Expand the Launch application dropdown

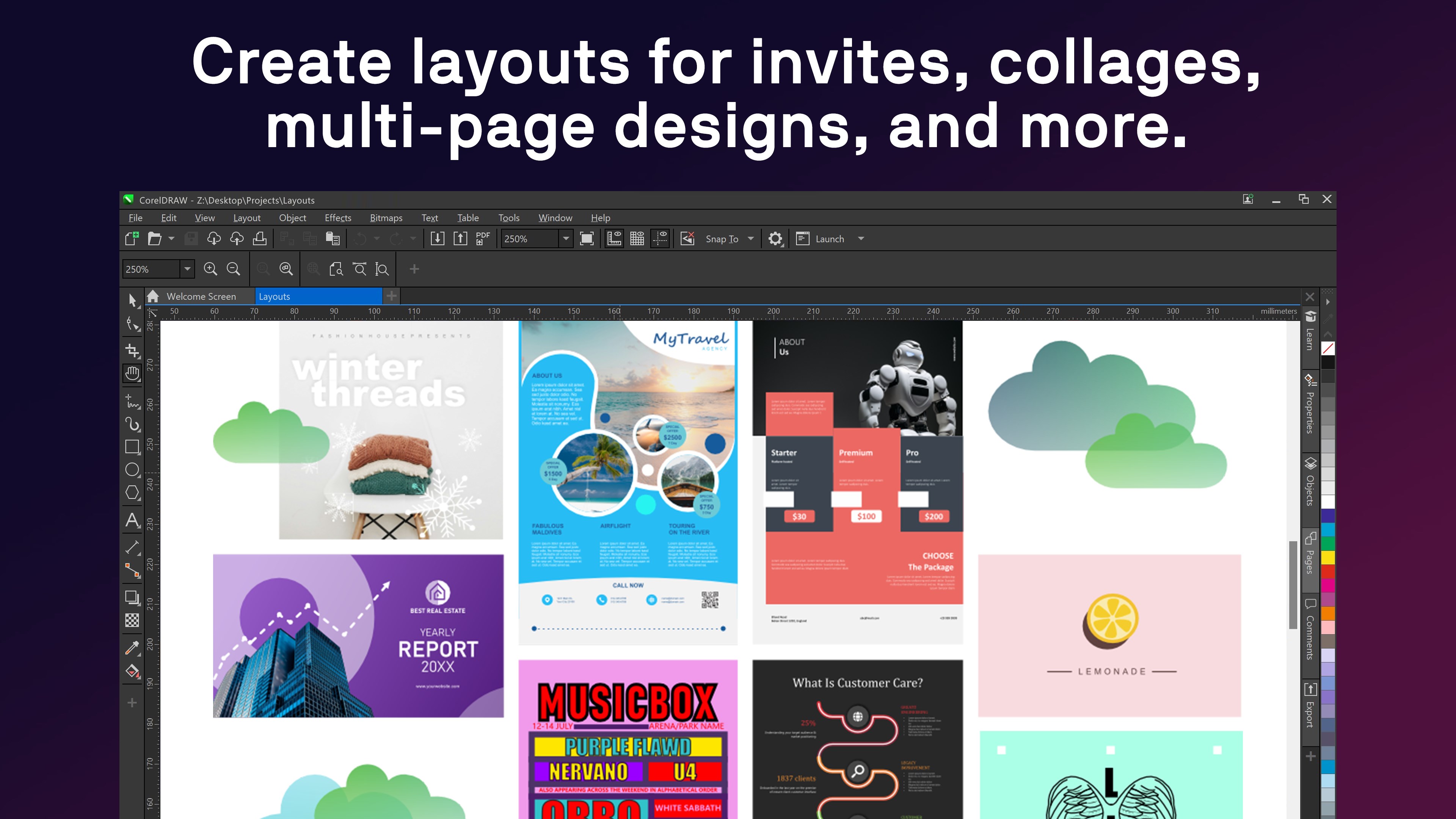861,238
